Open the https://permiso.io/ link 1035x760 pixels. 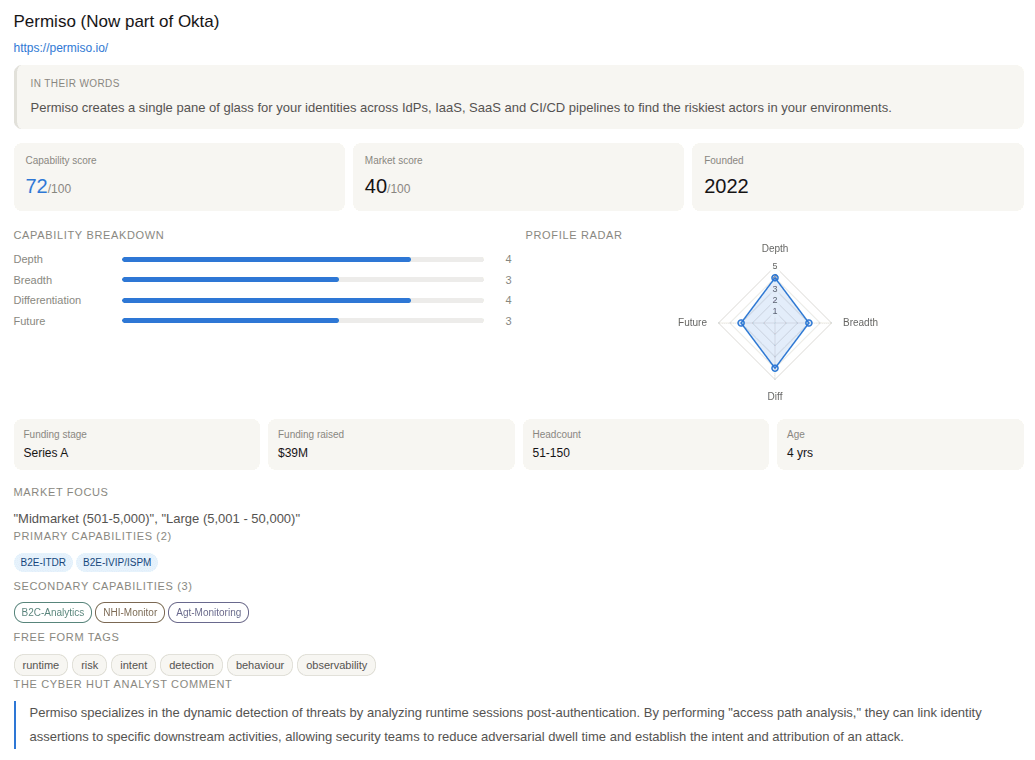click(x=61, y=48)
